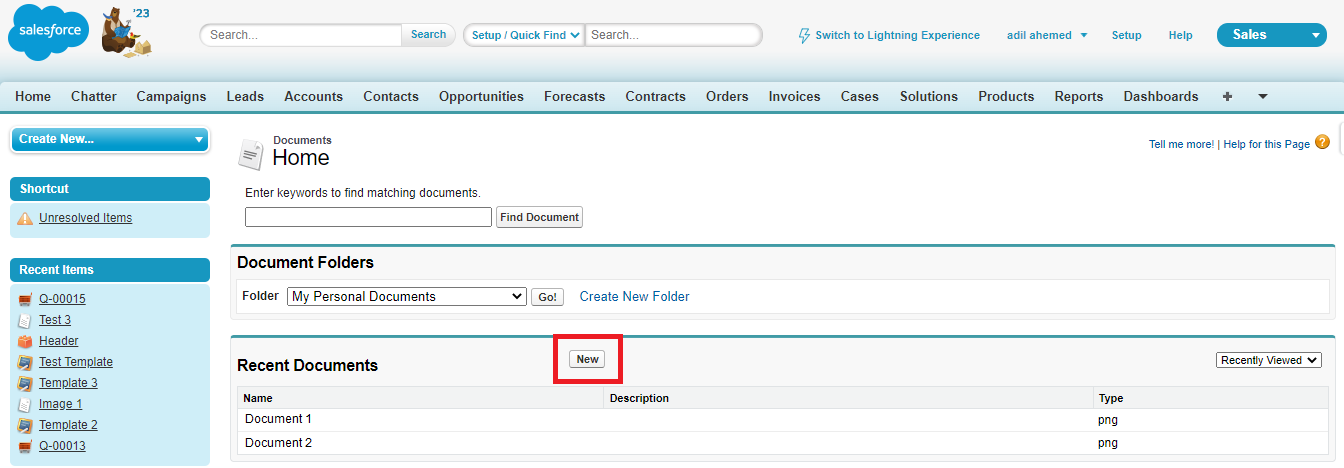Screen dimensions: 1344x468
Task: Click the template icon next to Test Template
Action: click(25, 362)
